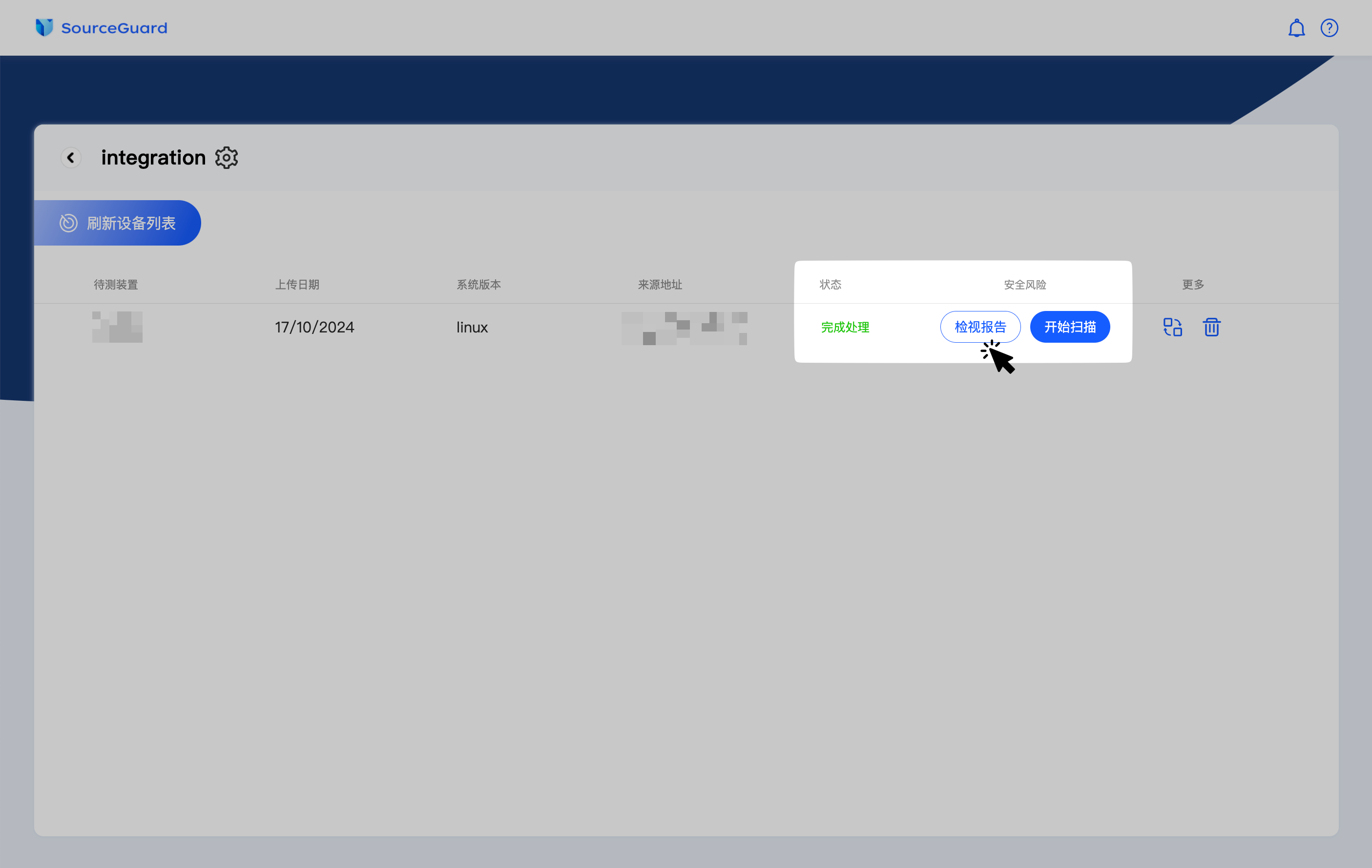Click the 系统版本 column header
This screenshot has height=868, width=1372.
pyautogui.click(x=478, y=285)
